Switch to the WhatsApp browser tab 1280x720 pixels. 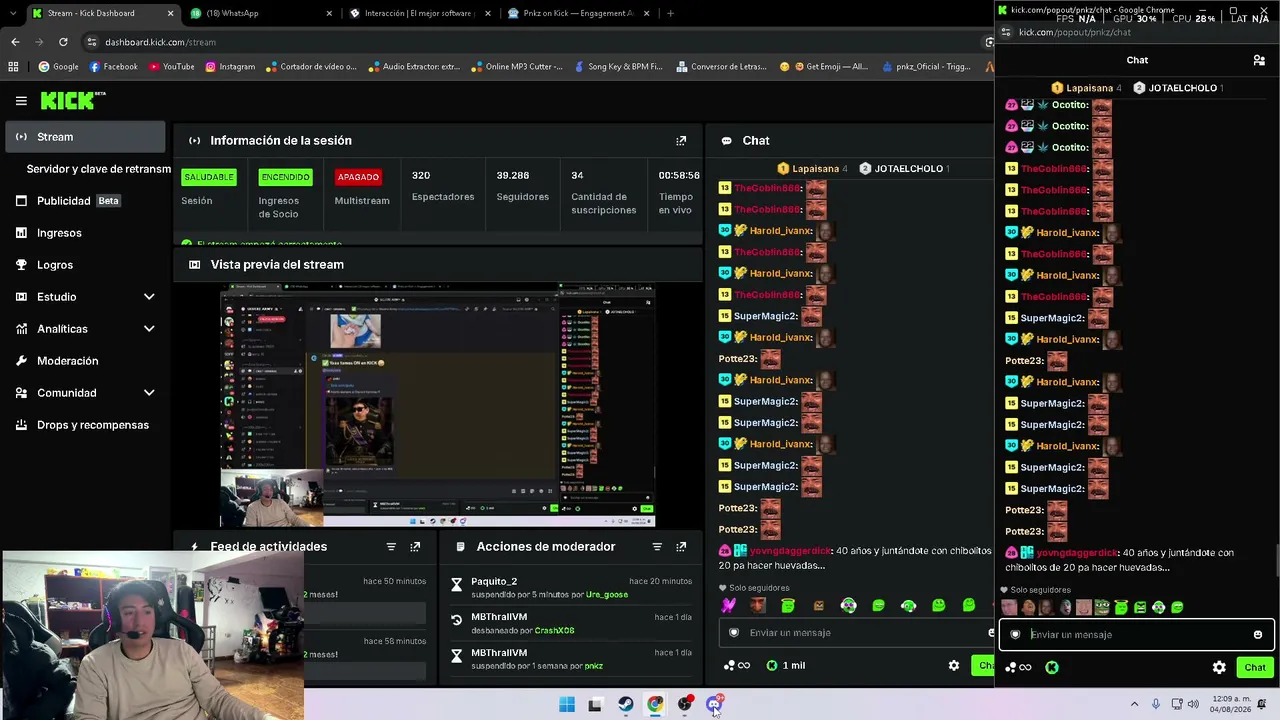point(262,13)
